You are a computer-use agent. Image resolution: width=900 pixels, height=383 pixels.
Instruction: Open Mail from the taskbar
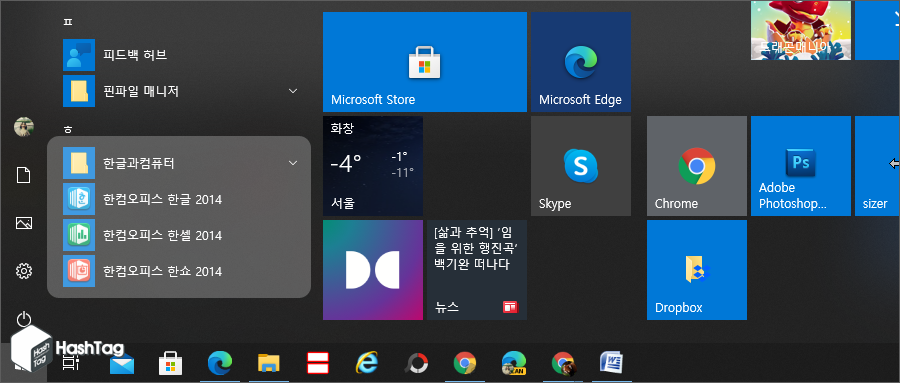pyautogui.click(x=122, y=364)
